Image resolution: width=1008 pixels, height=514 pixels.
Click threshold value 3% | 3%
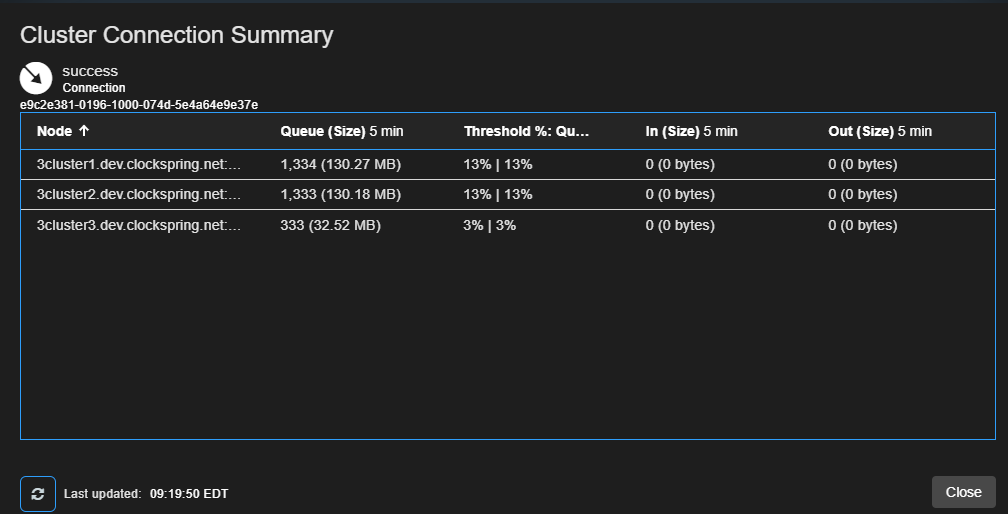click(x=489, y=226)
